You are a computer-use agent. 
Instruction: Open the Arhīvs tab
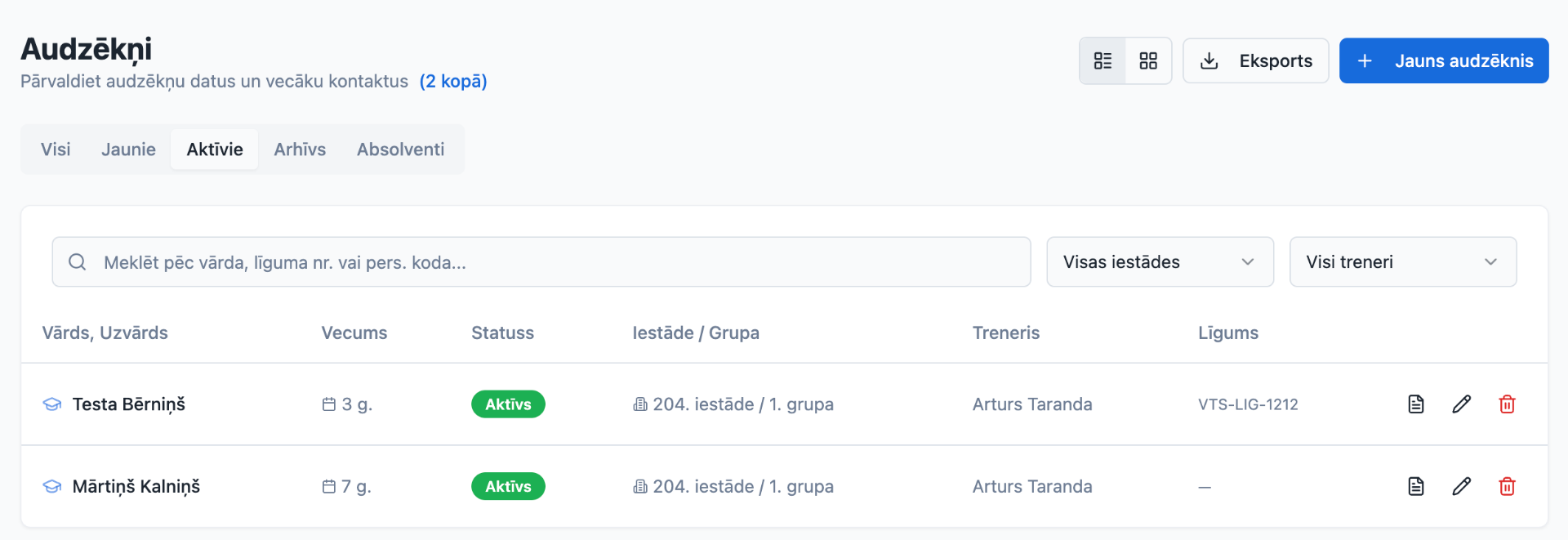pos(300,150)
